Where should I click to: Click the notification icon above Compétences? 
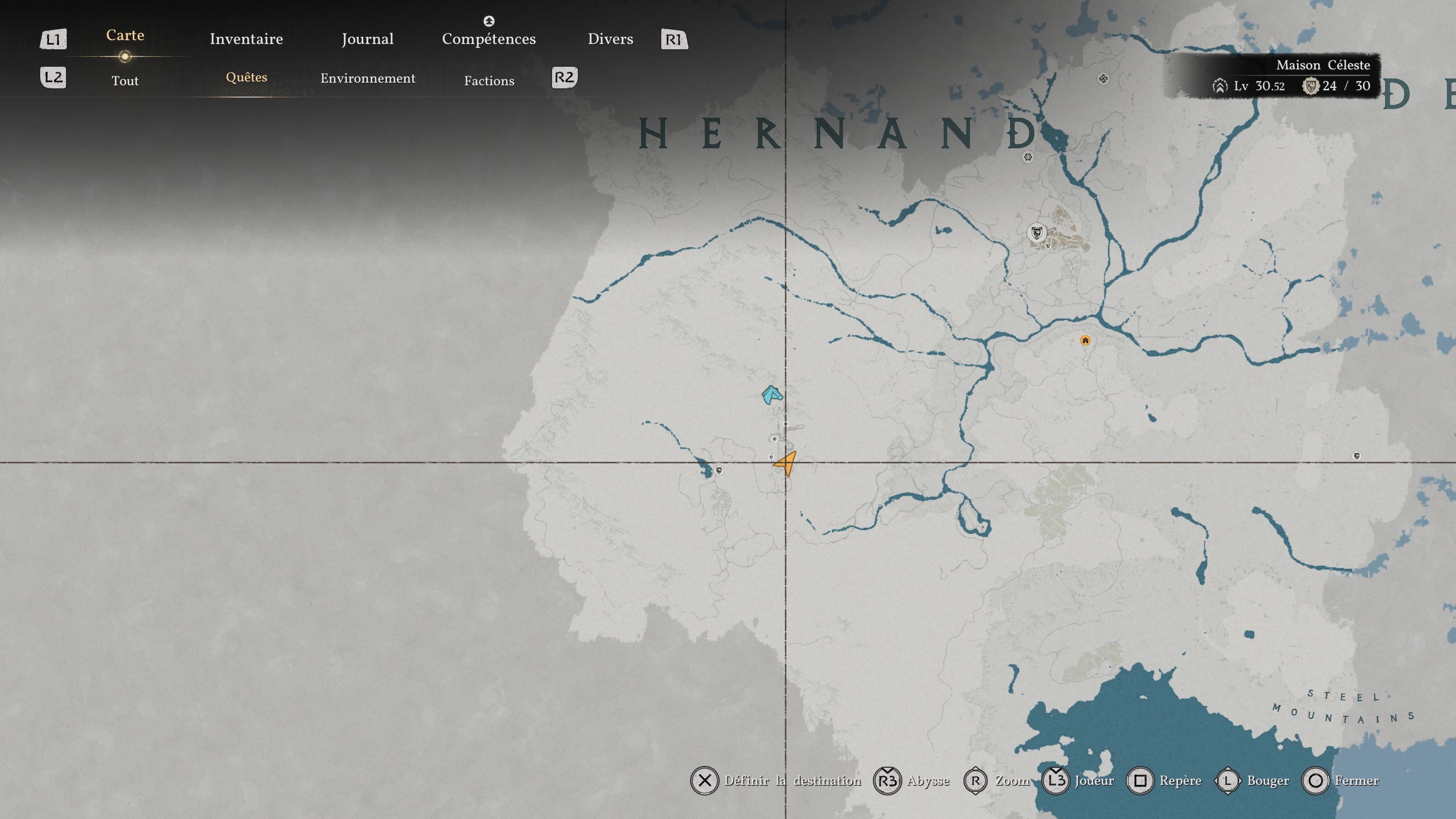click(489, 21)
